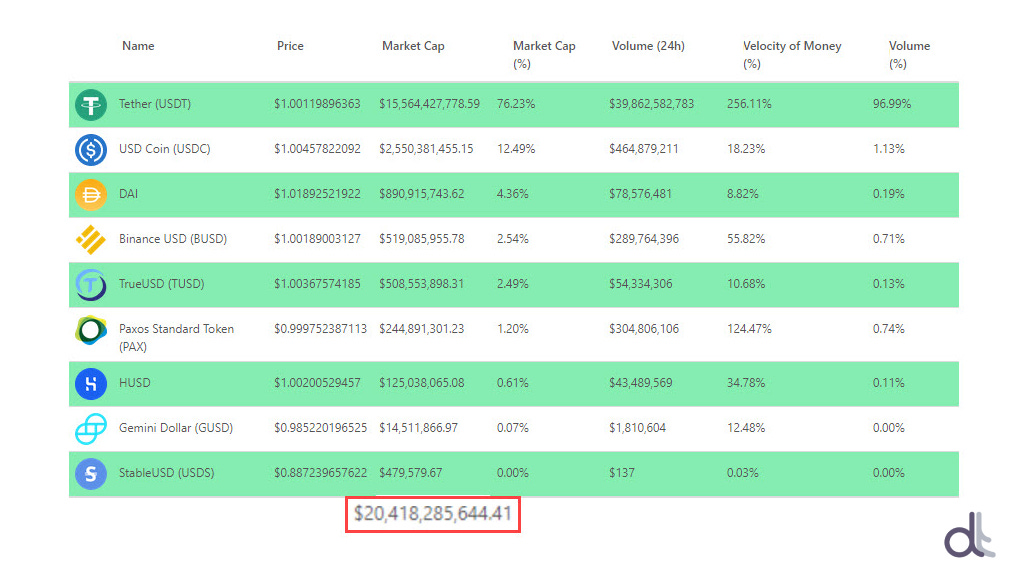Select StableUSD market cap $479,579.67

(x=410, y=473)
